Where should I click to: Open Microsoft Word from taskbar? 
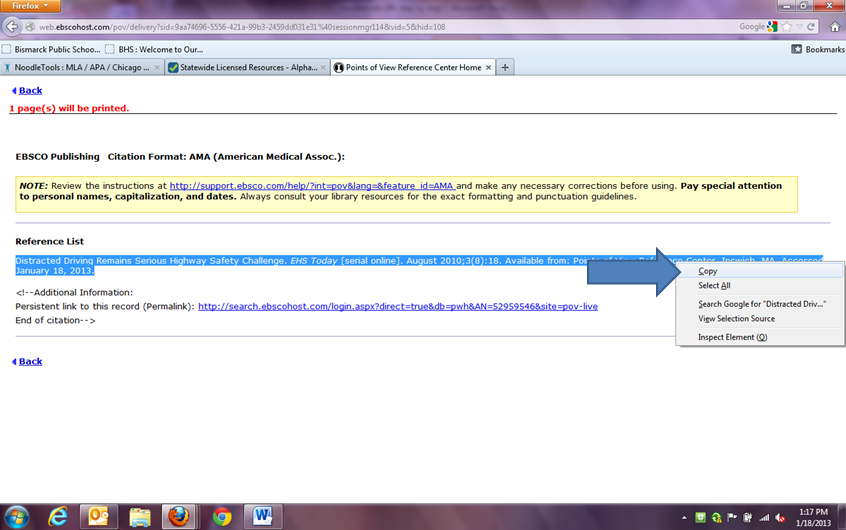tap(263, 517)
